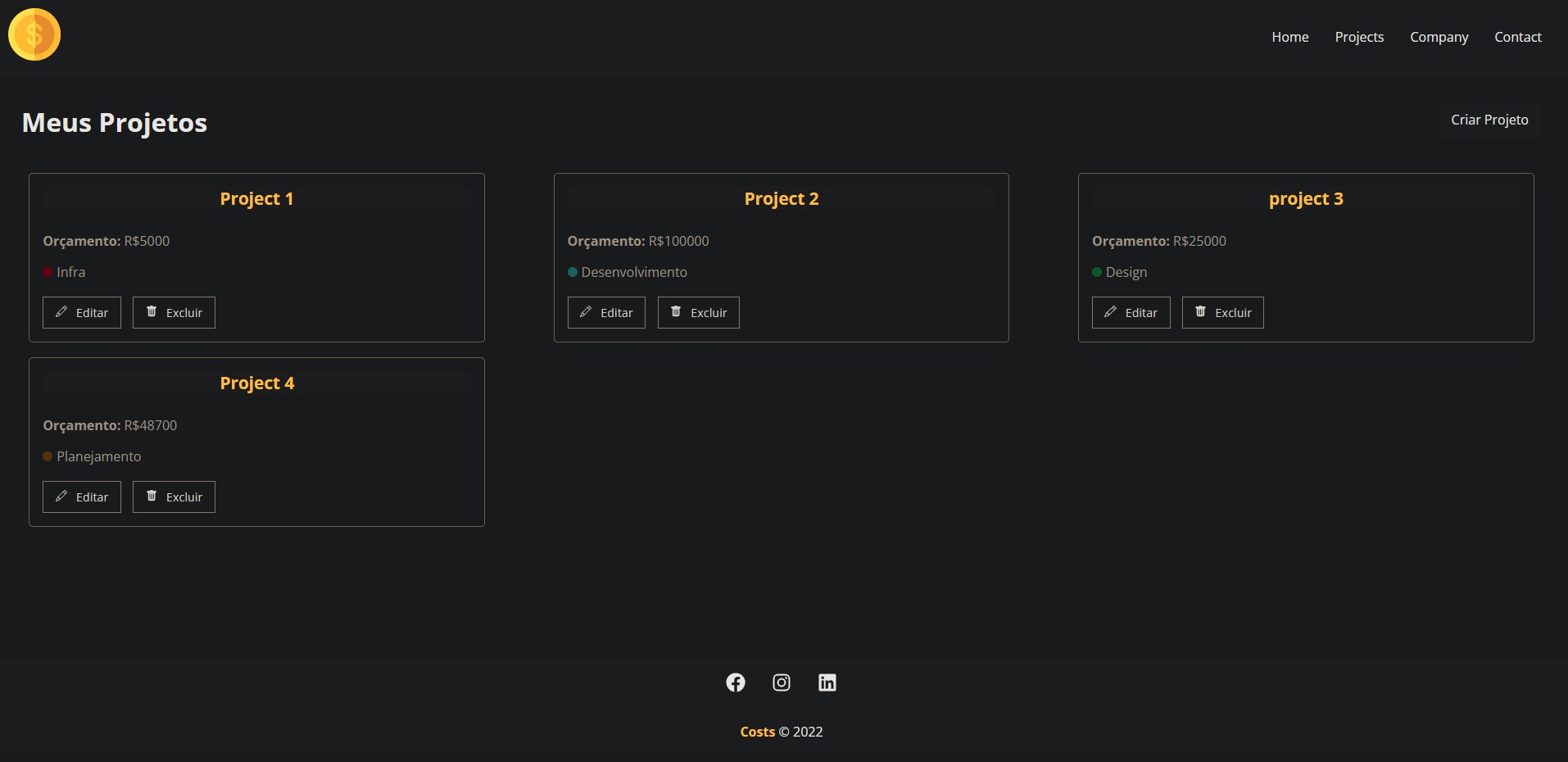This screenshot has width=1568, height=762.
Task: Click the gold coin Costs logo
Action: point(34,34)
